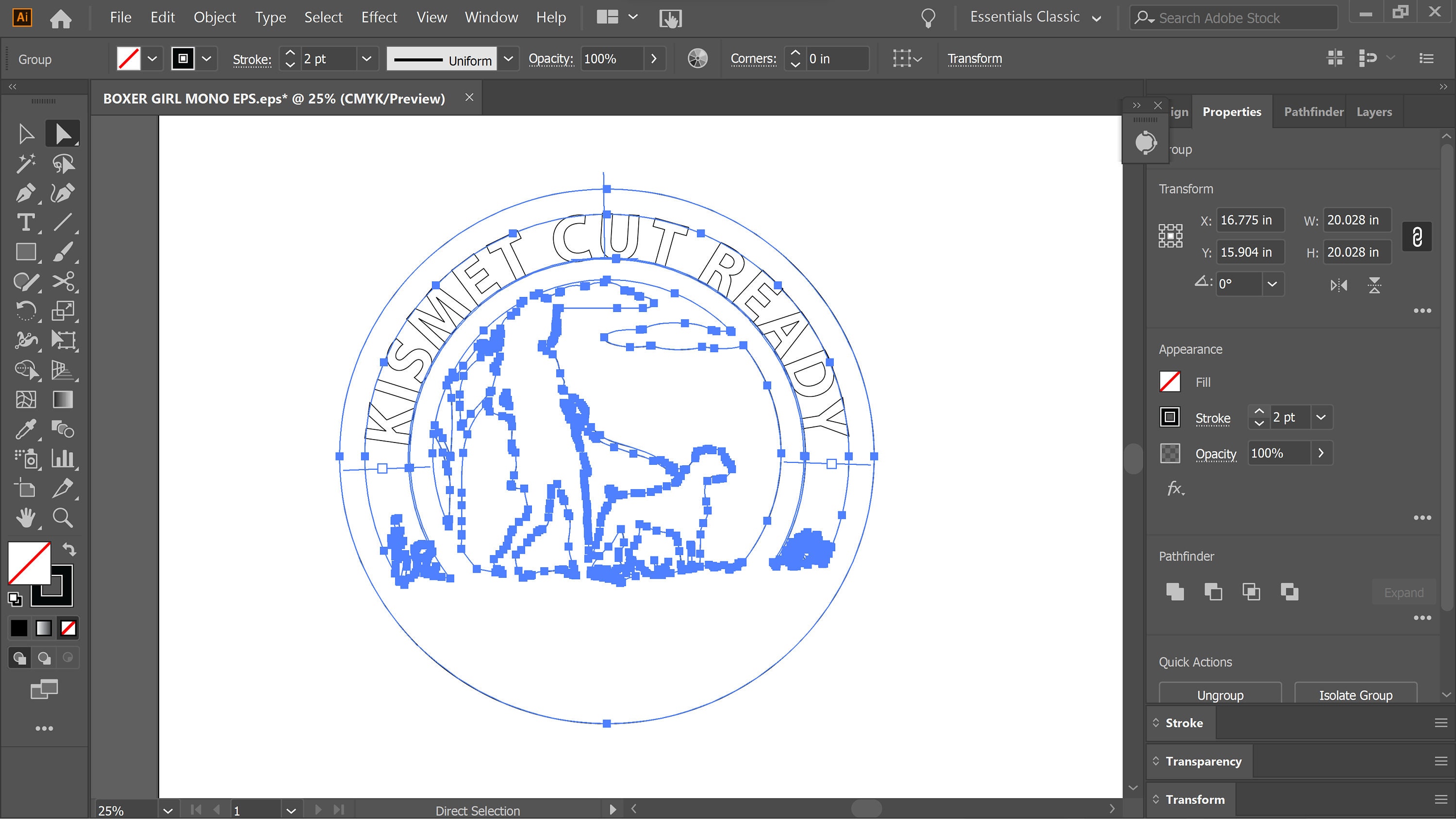Screen dimensions: 1456x819
Task: Select the Rotate tool
Action: pyautogui.click(x=26, y=311)
